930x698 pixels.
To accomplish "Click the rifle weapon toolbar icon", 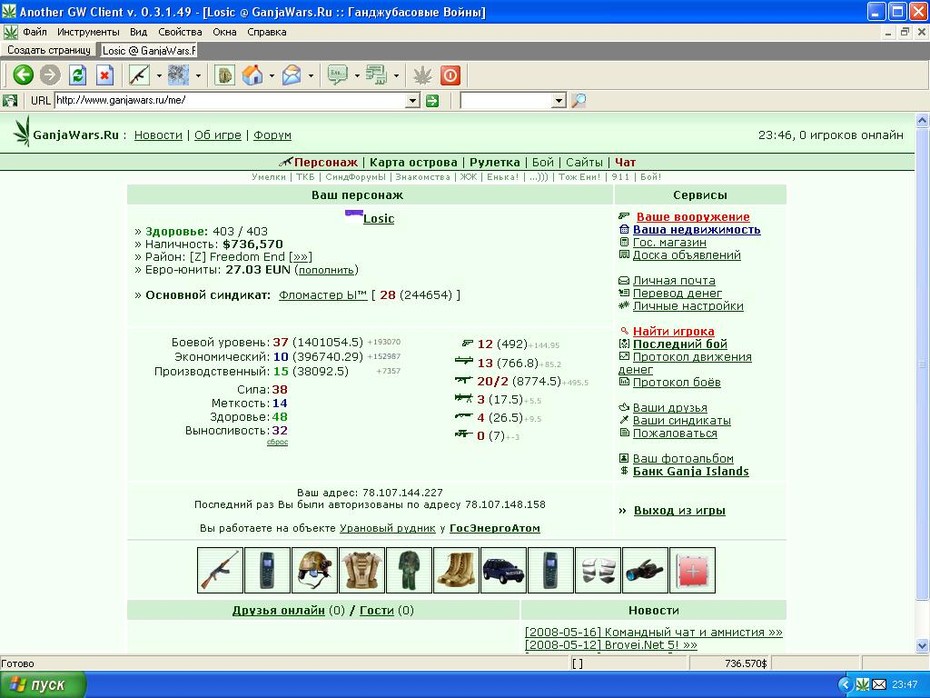I will (x=139, y=75).
